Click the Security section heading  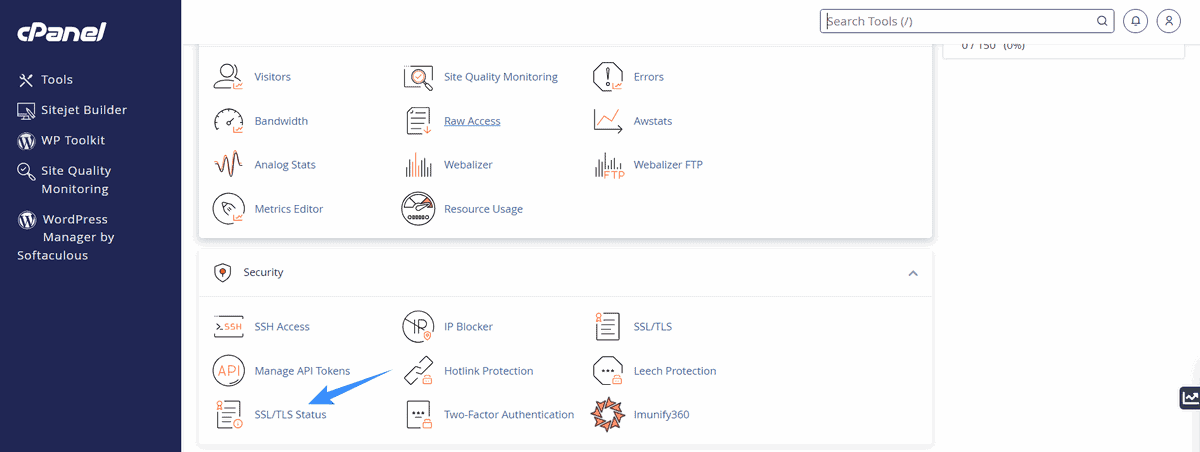[264, 272]
